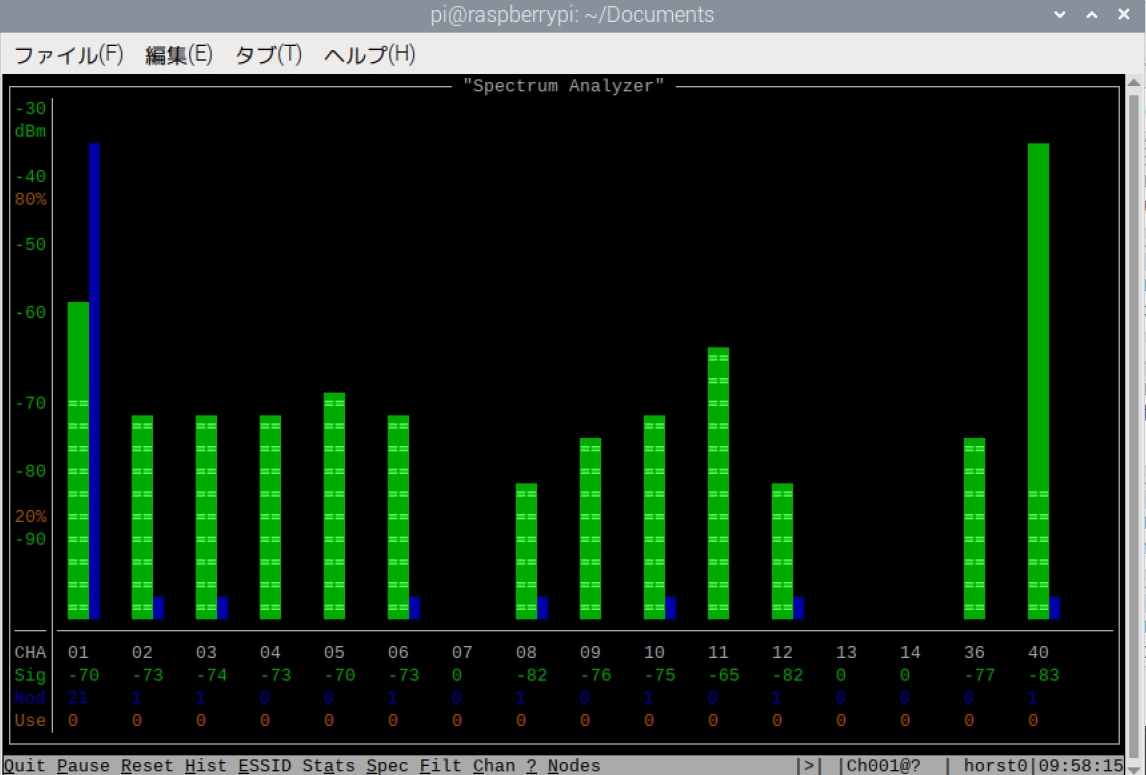Open the Stats view
Screen dimensions: 1146x775
pos(328,766)
